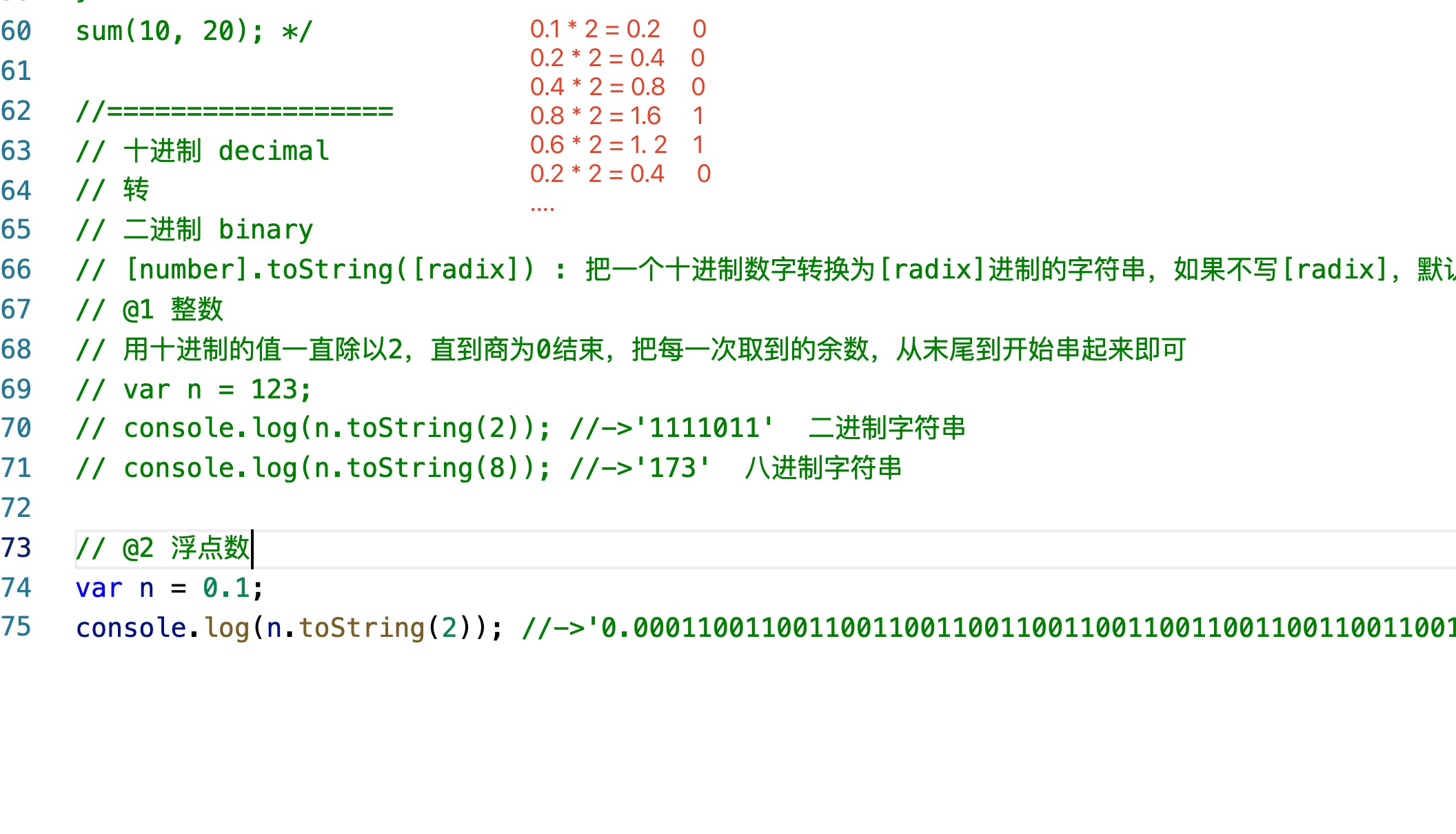Click the red annotation '0.8 * 2 = 1.6'
Viewport: 1456px width, 834px height.
596,116
